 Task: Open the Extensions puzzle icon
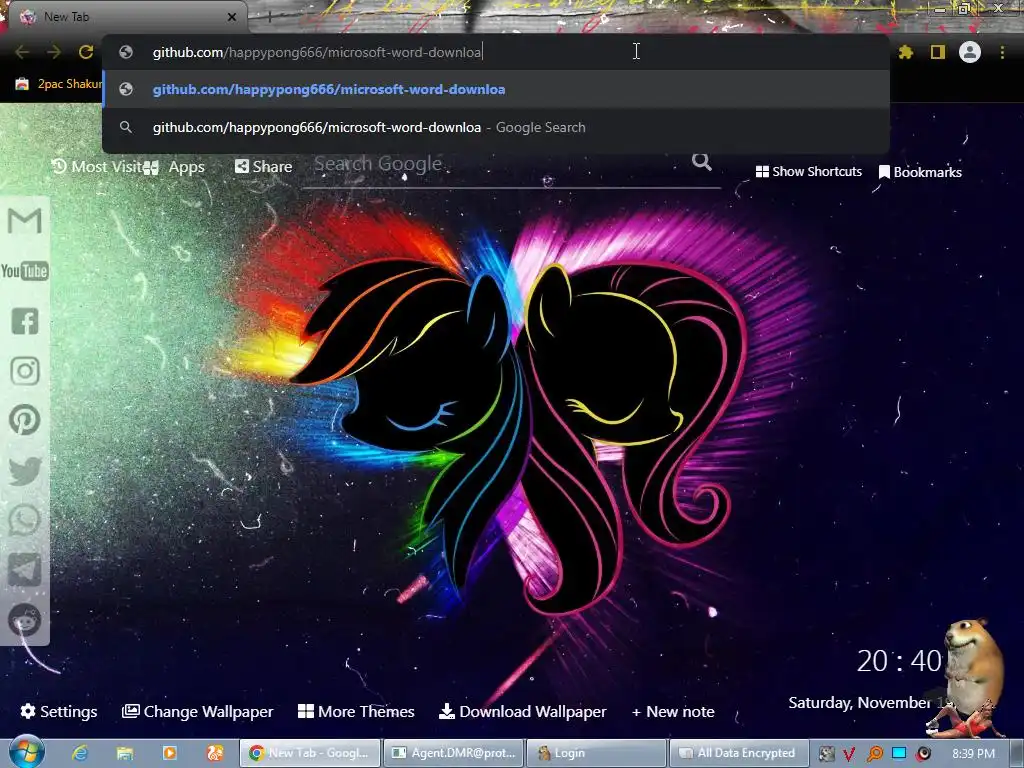[906, 52]
